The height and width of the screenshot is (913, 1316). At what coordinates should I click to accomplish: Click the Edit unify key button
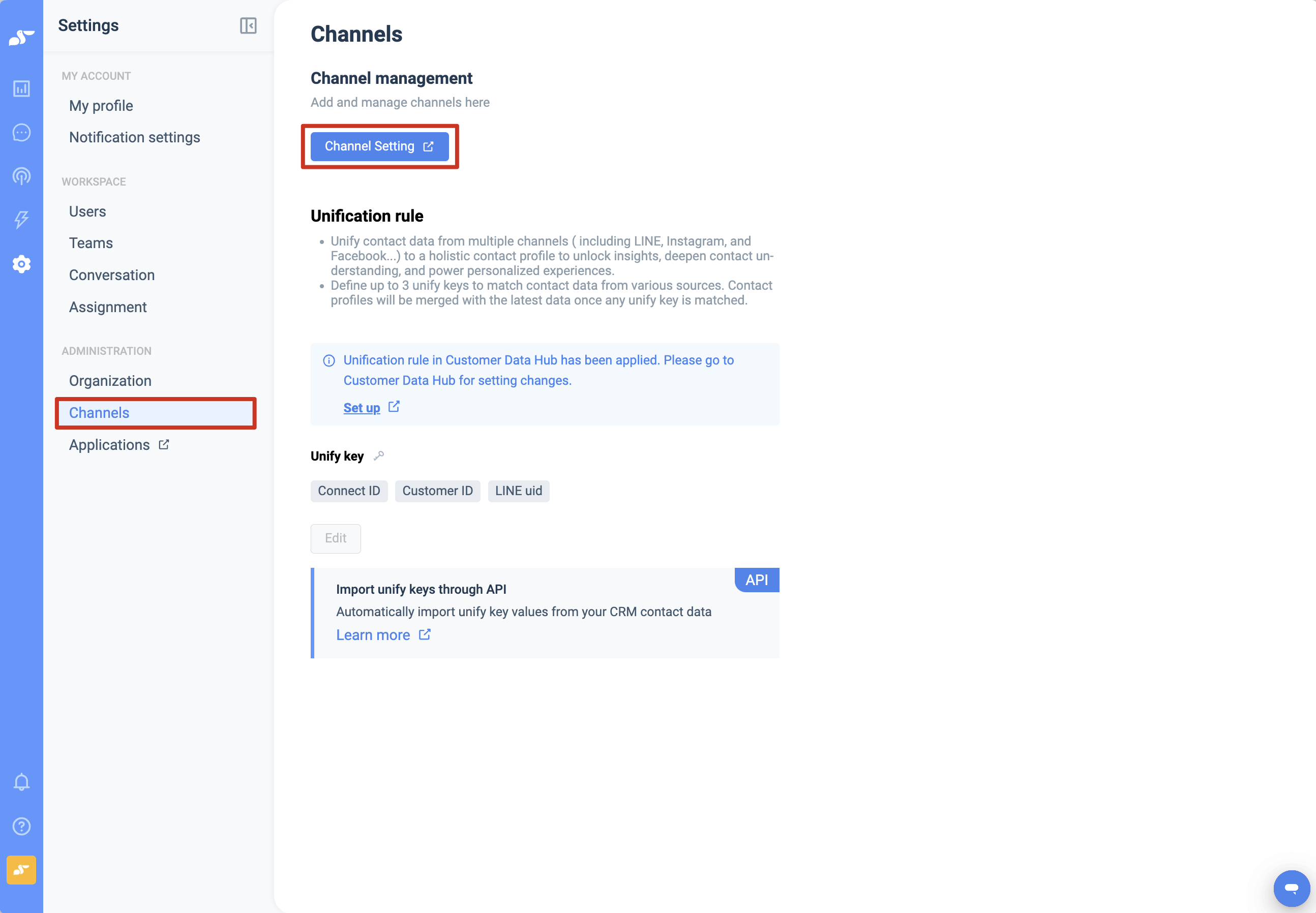(335, 538)
